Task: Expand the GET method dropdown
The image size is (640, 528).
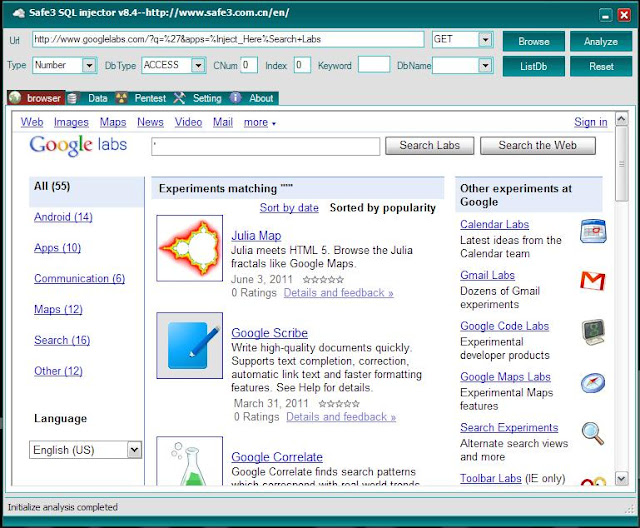Action: [485, 40]
